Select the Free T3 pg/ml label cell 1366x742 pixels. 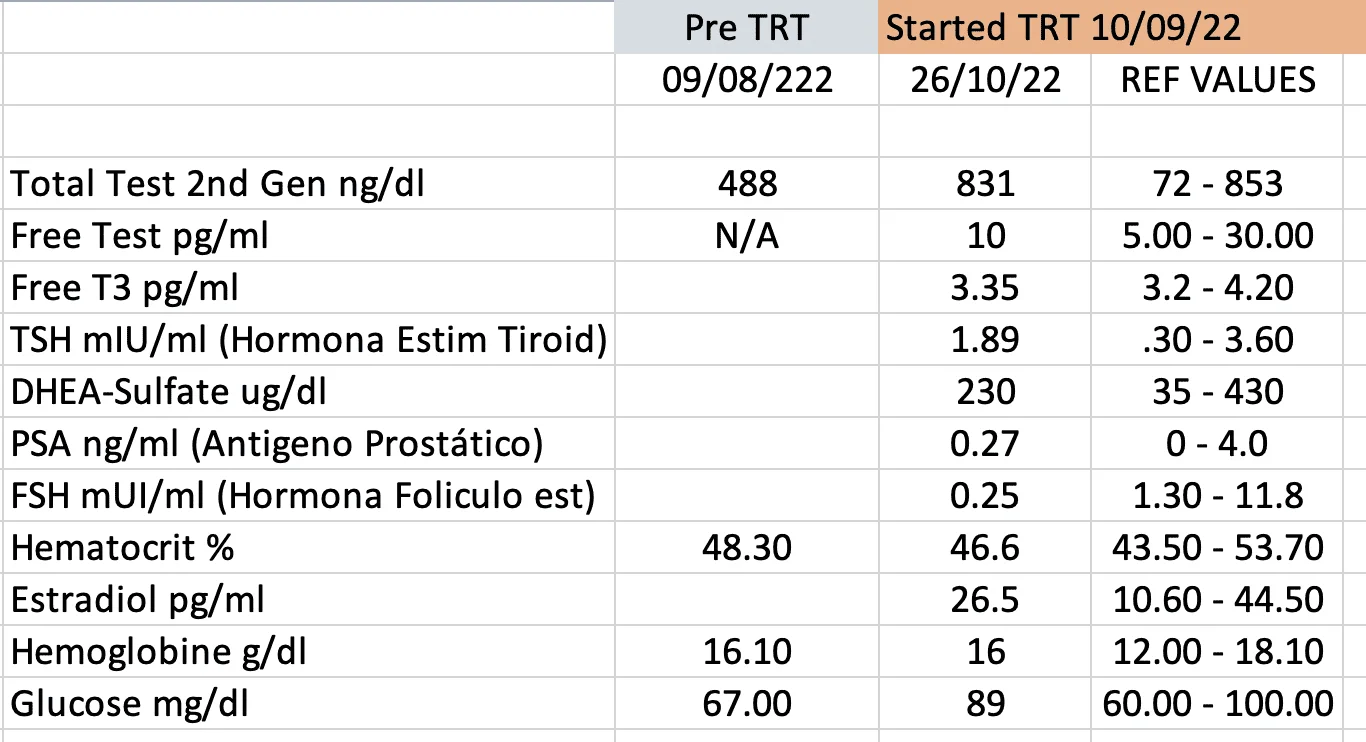pos(125,288)
